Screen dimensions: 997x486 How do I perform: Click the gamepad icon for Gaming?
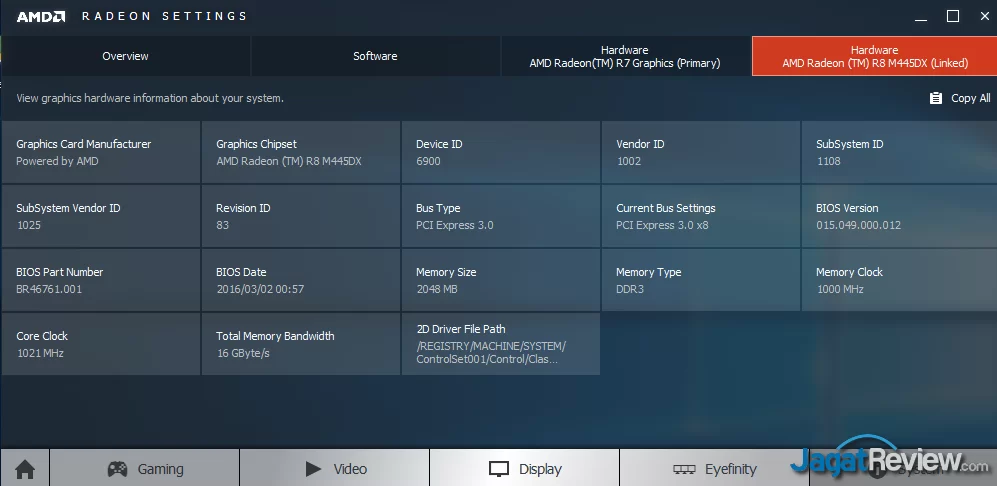point(118,469)
